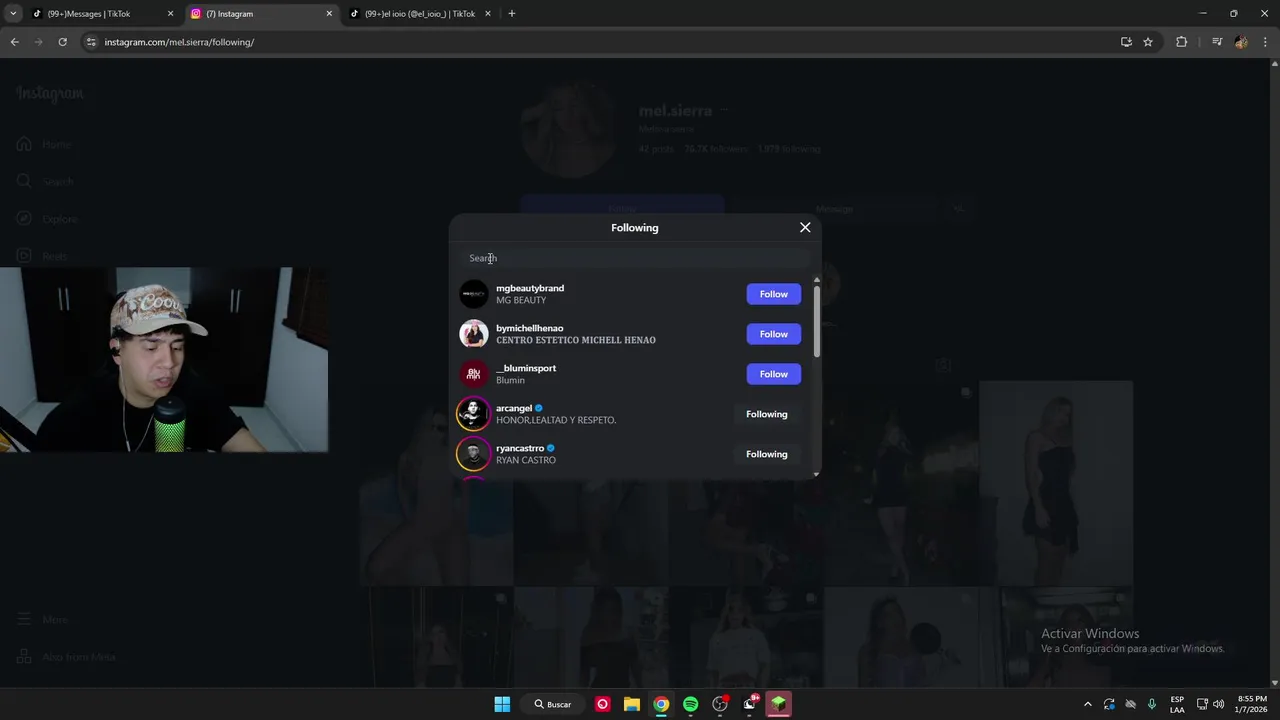Open the bymichellhenao username link
This screenshot has width=1280, height=720.
(530, 328)
